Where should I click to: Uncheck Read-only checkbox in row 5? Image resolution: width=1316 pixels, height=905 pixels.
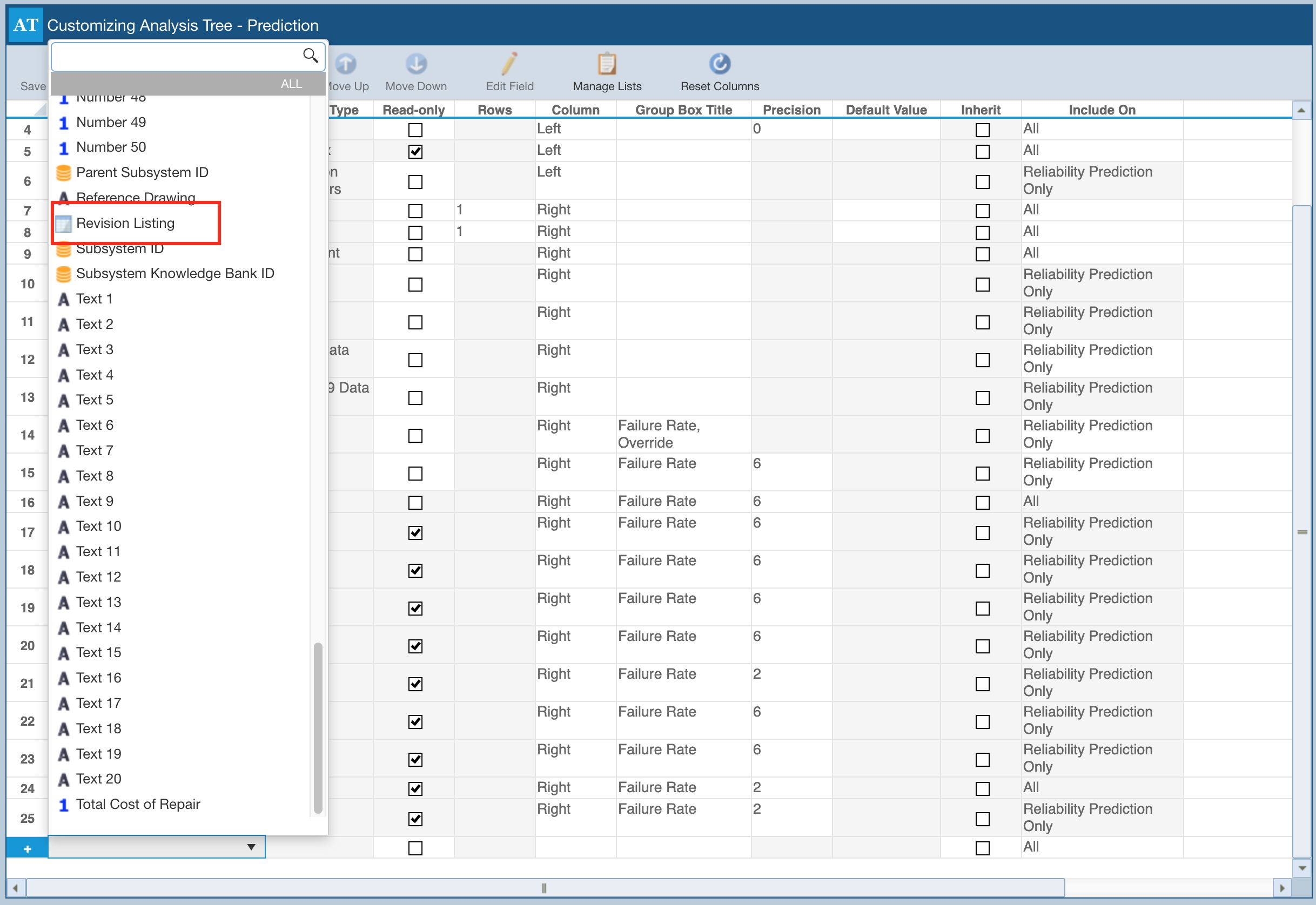click(415, 151)
